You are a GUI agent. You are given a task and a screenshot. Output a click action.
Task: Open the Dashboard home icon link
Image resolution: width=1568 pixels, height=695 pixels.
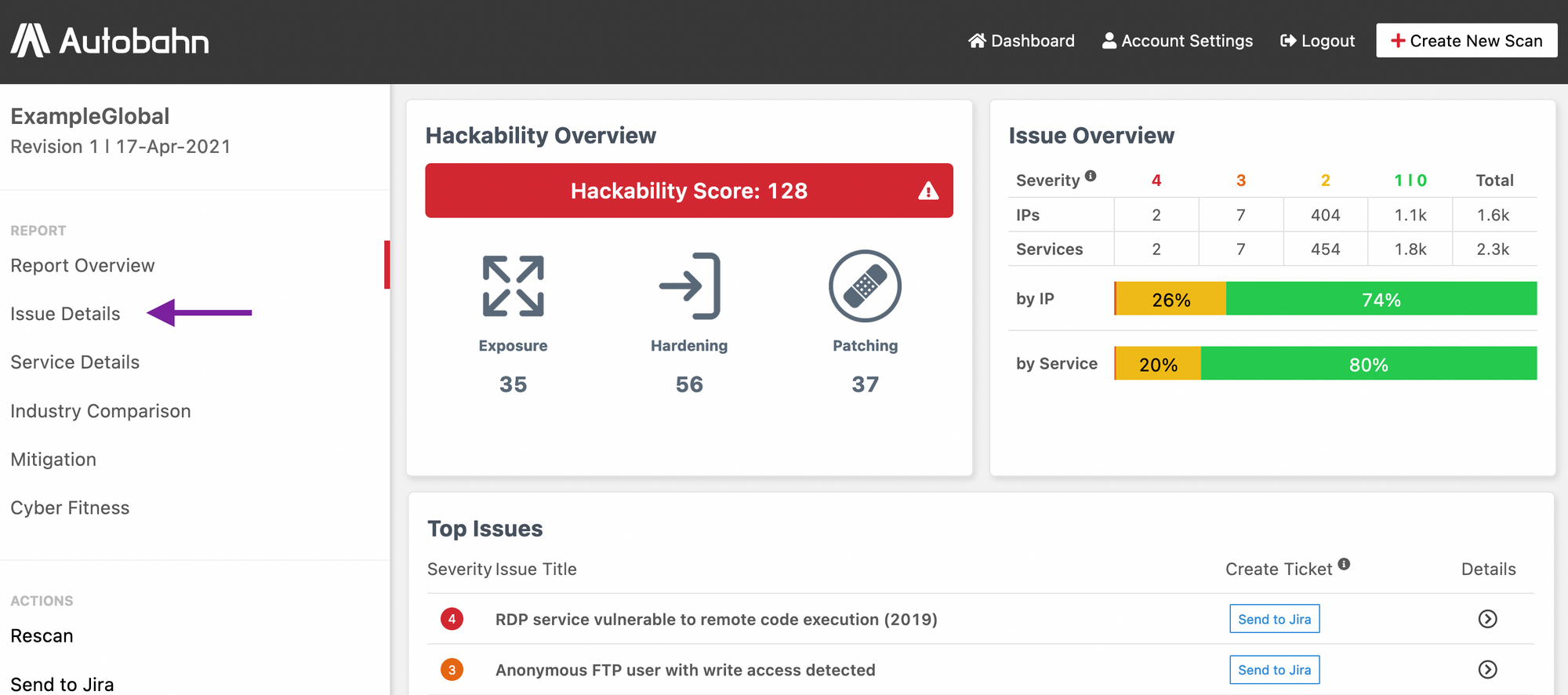tap(1021, 41)
